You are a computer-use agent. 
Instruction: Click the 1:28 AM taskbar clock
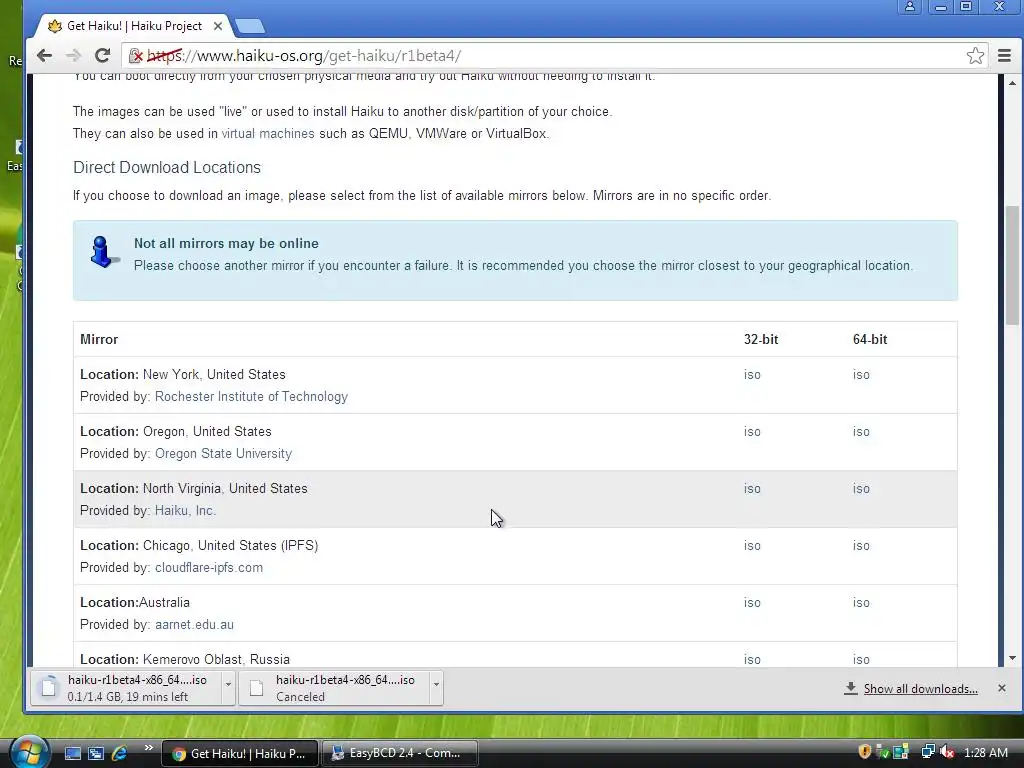[985, 752]
